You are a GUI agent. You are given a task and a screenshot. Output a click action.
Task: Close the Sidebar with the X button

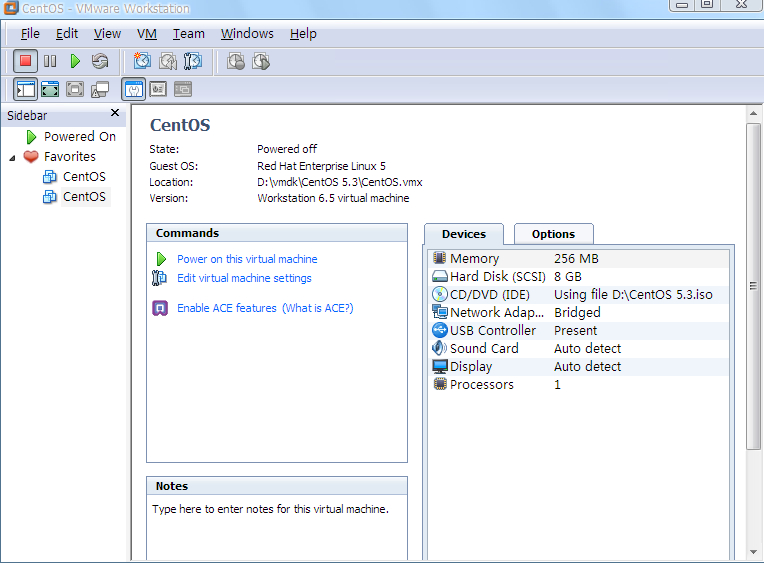[x=115, y=113]
